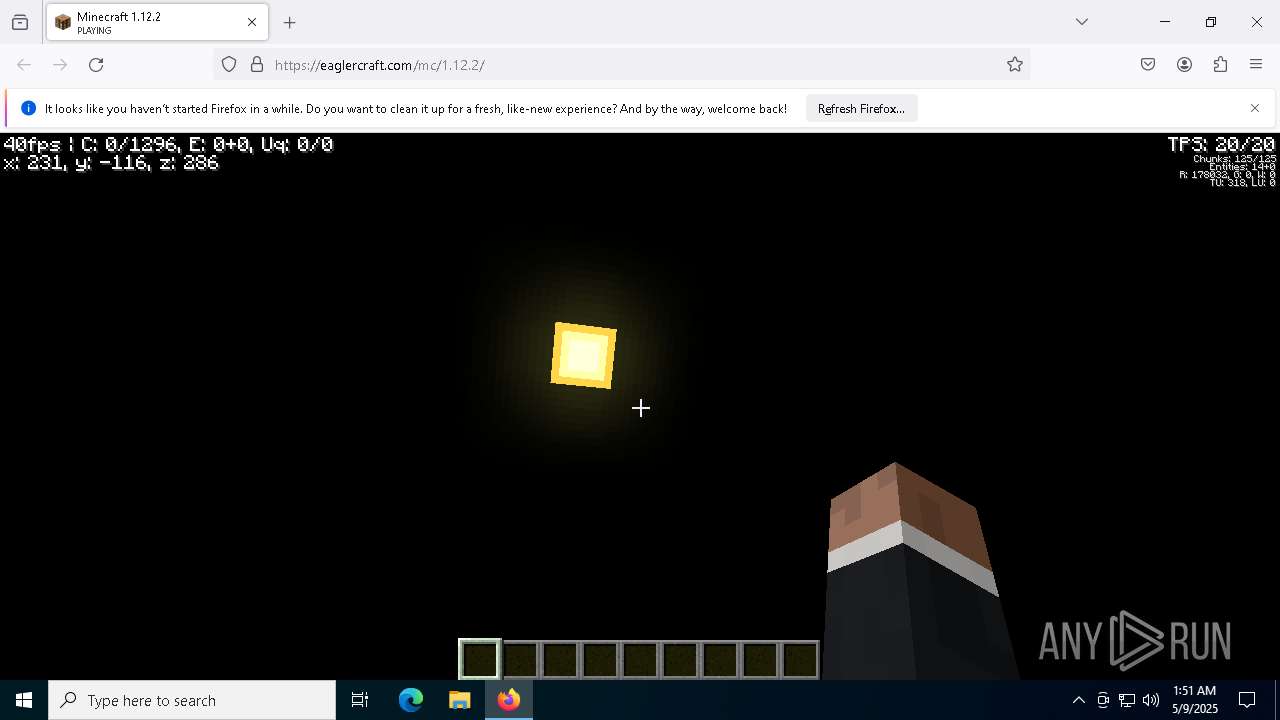Select the fifth hotbar slot

pos(640,660)
